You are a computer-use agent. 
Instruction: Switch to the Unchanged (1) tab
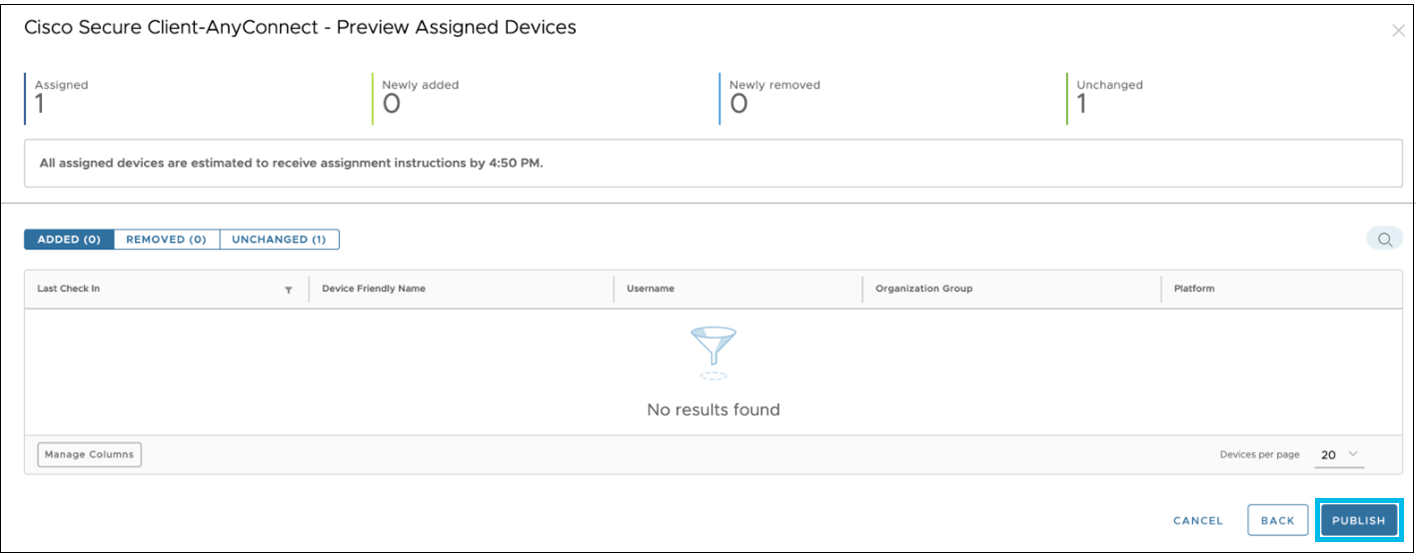(279, 240)
